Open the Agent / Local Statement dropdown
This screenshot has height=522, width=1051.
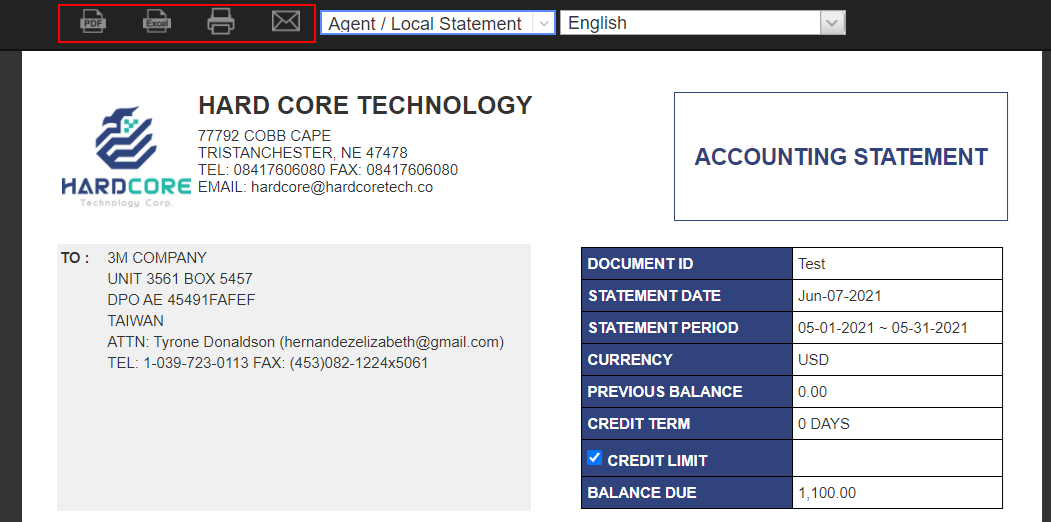click(x=437, y=23)
